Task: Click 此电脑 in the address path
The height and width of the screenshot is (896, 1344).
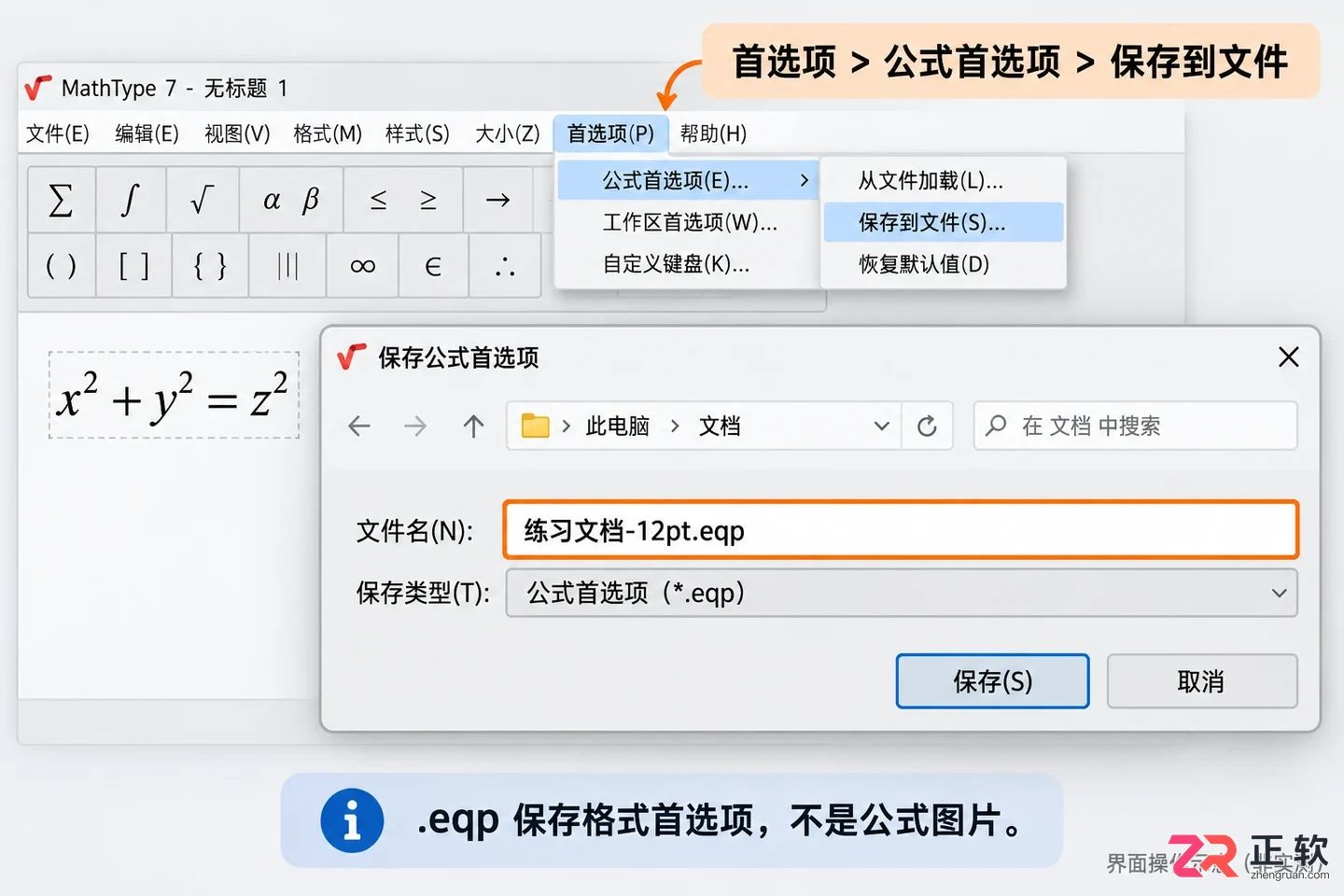Action: 618,427
